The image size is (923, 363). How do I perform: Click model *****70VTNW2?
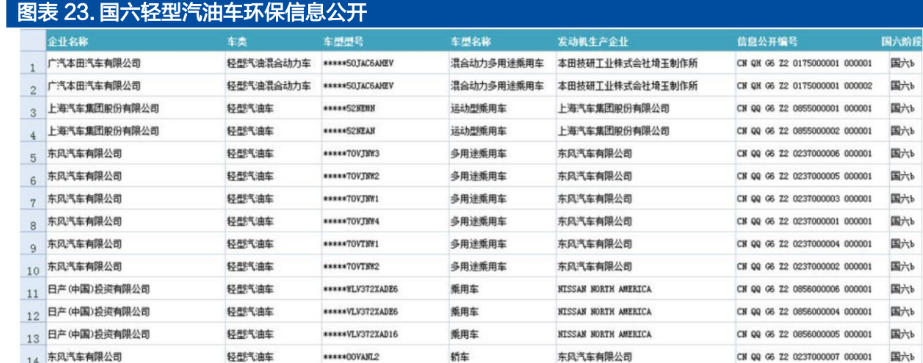pyautogui.click(x=351, y=267)
